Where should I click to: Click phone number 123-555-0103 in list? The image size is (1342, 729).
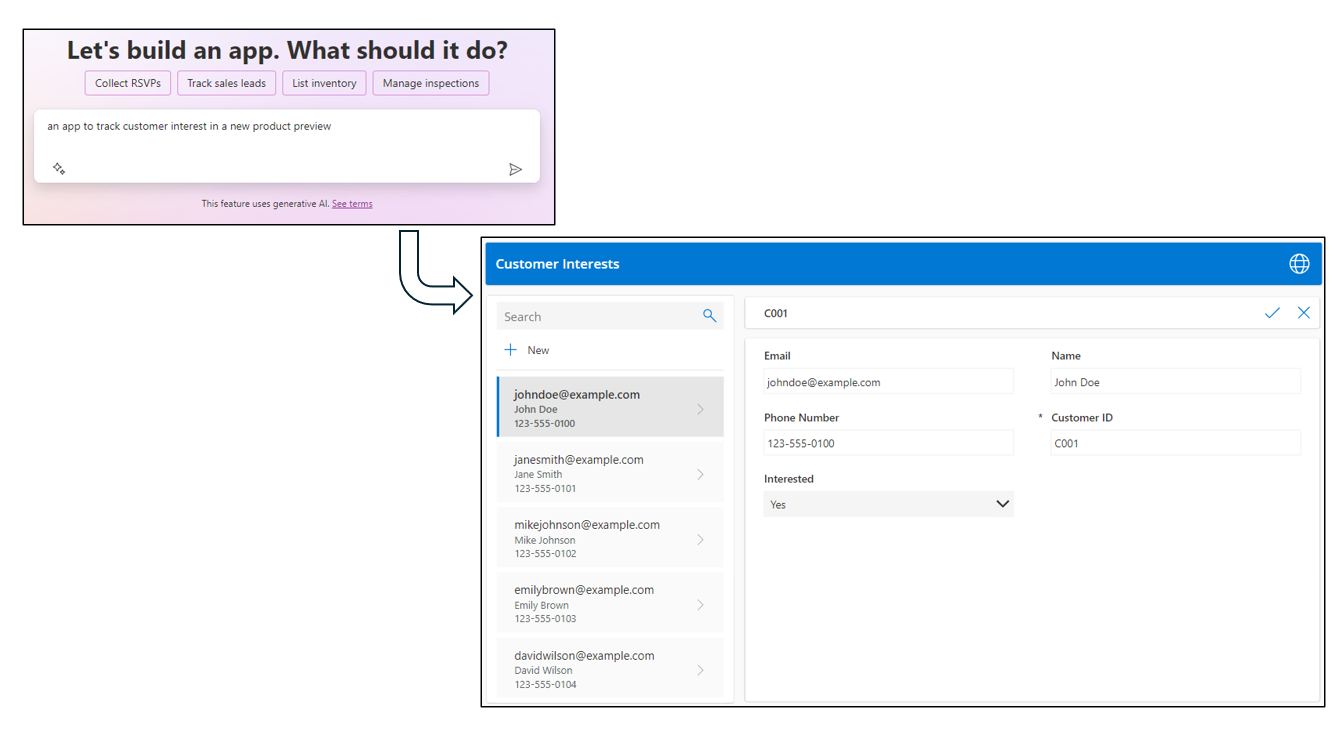click(545, 619)
